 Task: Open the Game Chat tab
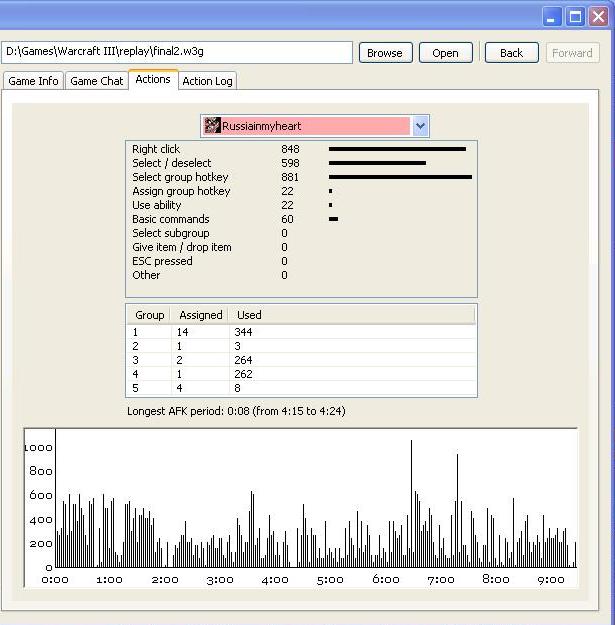97,81
